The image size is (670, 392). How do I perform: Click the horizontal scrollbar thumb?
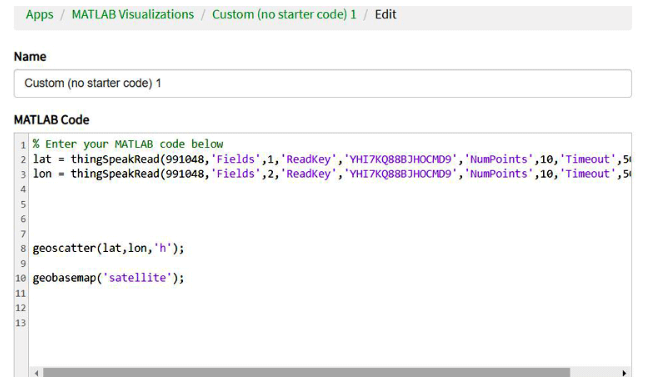click(306, 373)
